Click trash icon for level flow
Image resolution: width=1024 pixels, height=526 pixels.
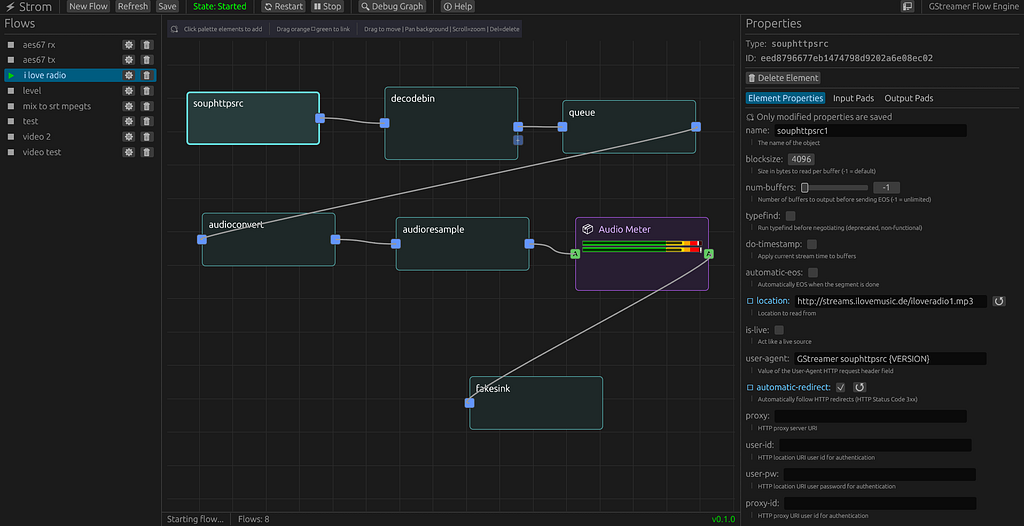tap(147, 90)
